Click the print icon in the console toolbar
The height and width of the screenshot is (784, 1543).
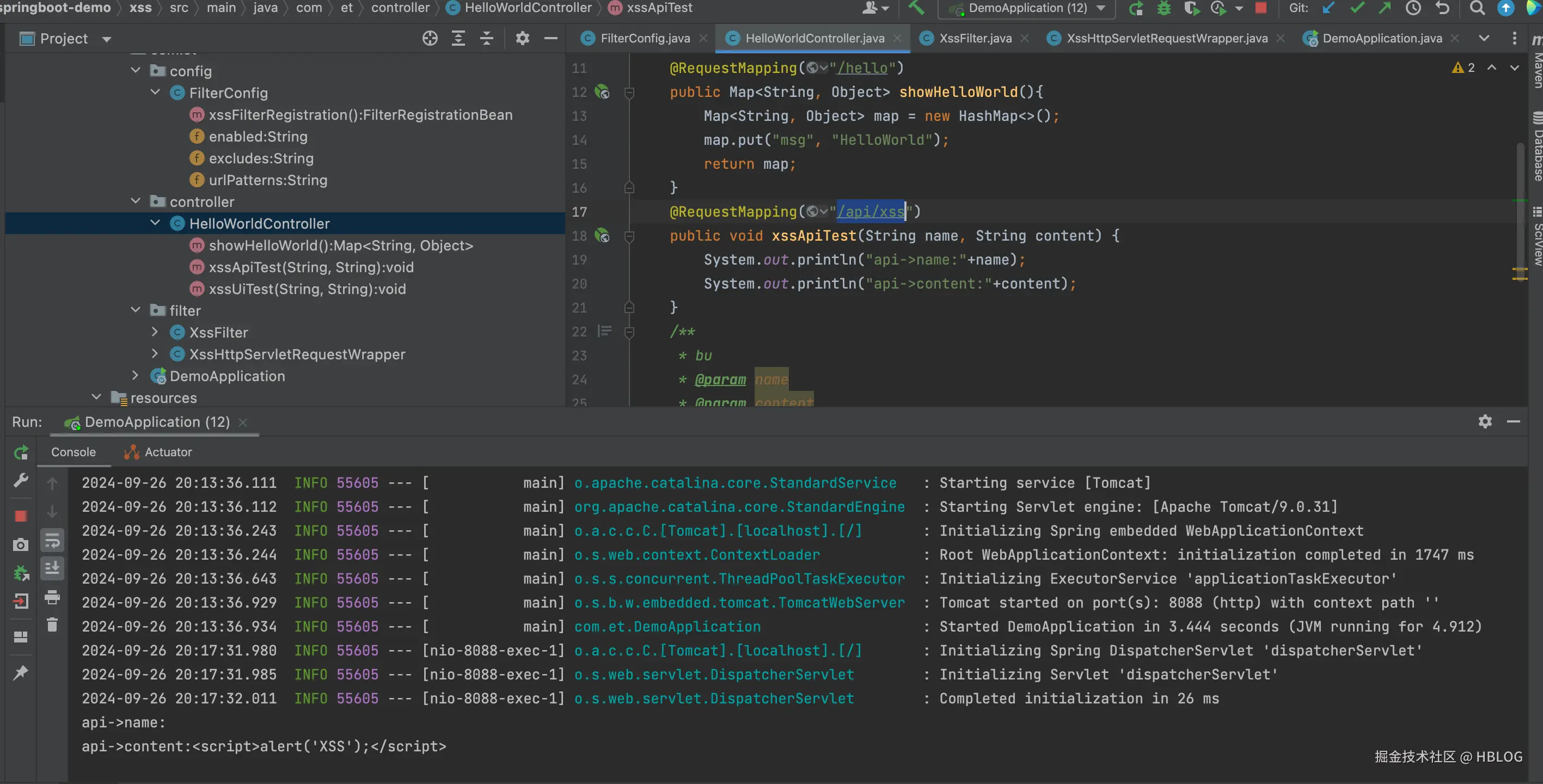click(52, 597)
